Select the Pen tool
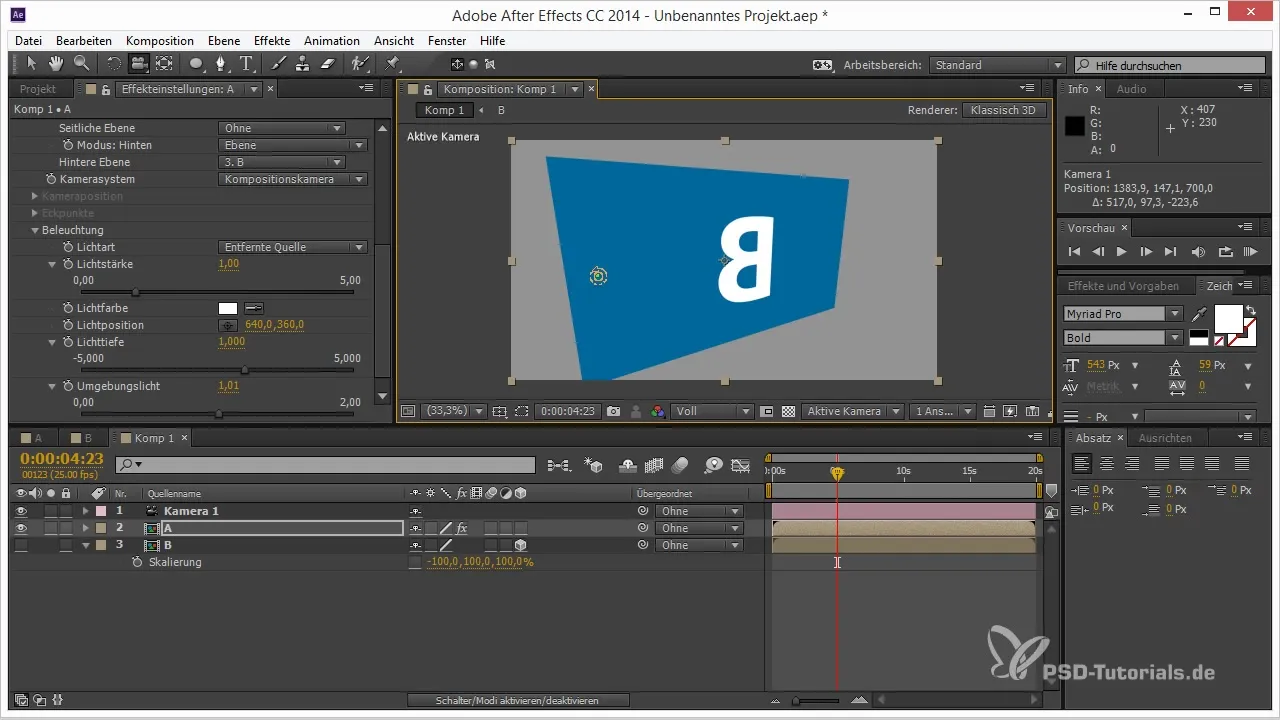Screen dimensions: 1280x720 pos(223,64)
